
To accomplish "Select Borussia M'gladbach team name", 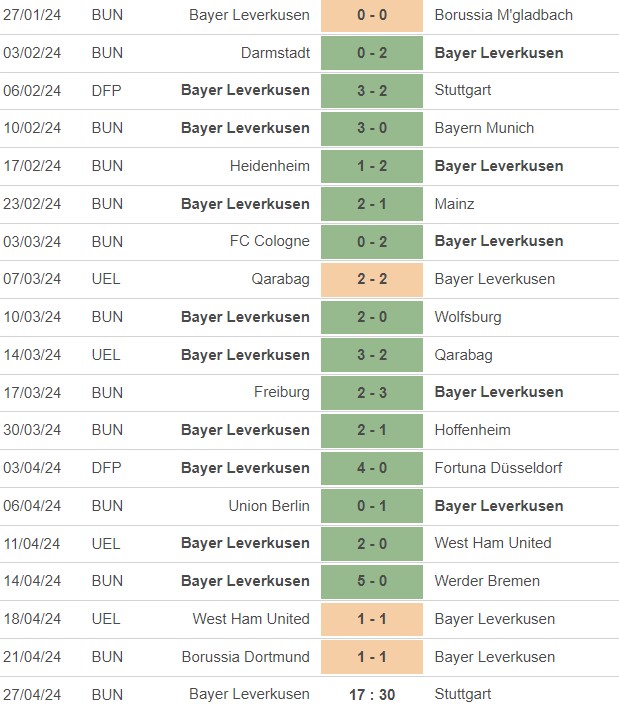I will (517, 15).
